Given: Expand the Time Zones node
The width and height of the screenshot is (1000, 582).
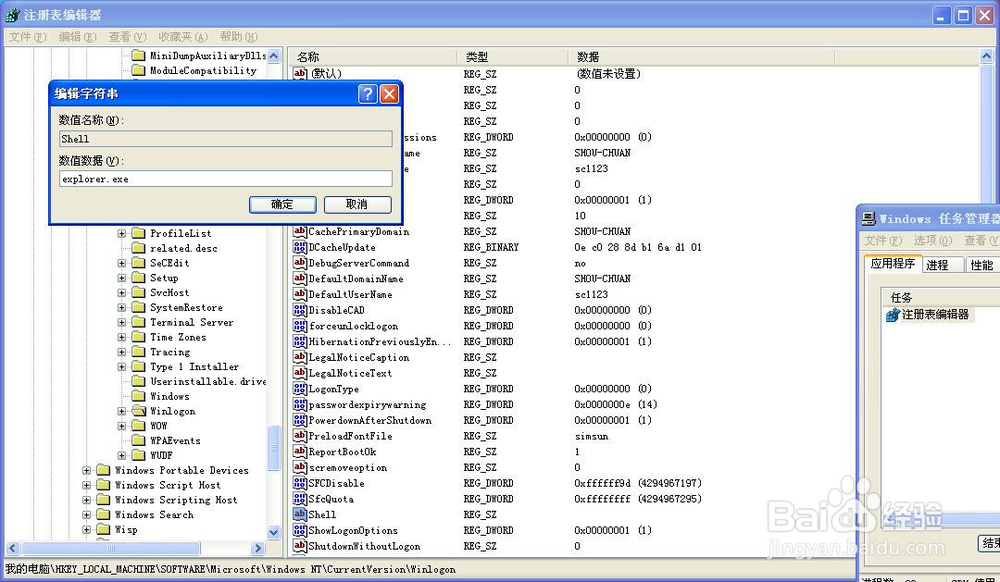Looking at the screenshot, I should tap(122, 337).
